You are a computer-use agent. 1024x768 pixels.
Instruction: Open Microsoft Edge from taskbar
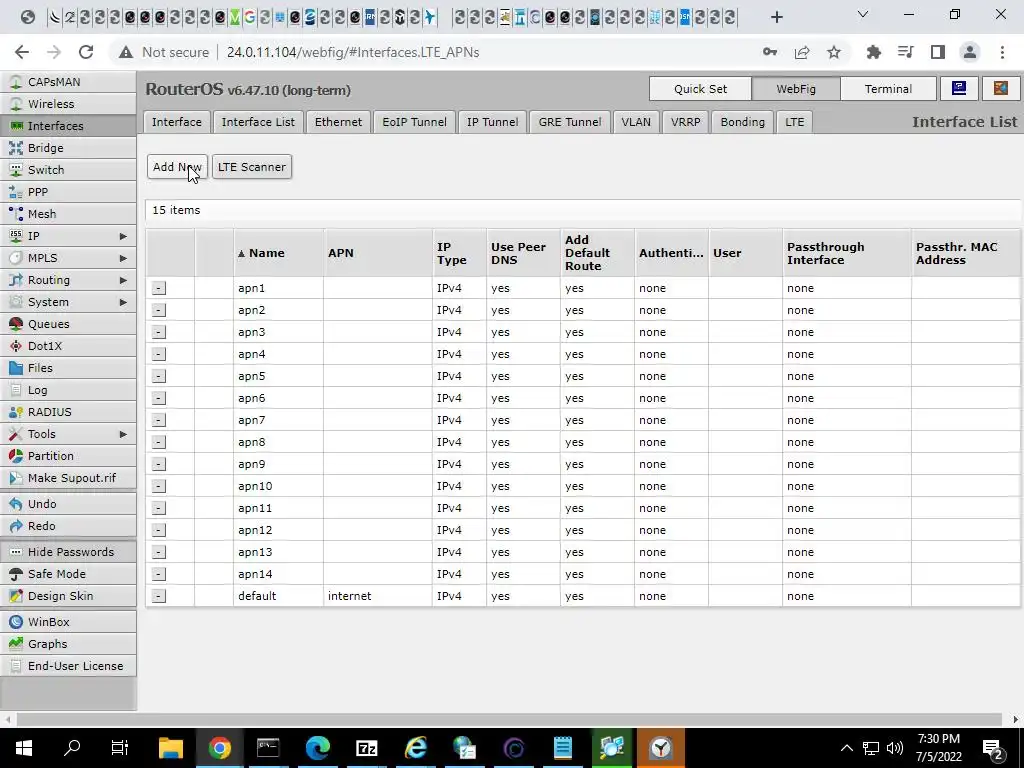coord(317,748)
